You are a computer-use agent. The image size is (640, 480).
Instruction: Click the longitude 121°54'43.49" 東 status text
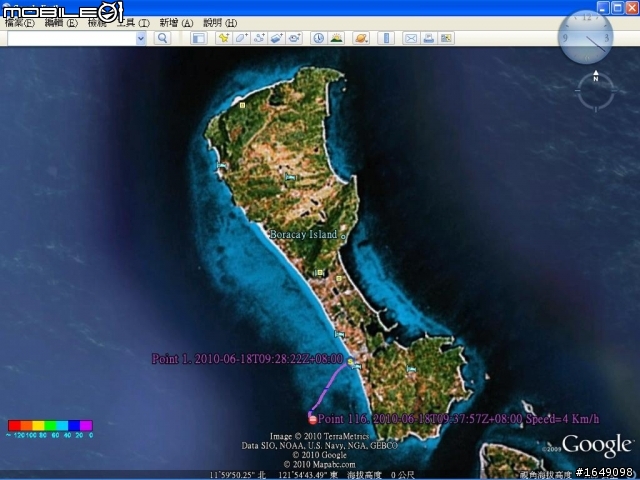(308, 475)
